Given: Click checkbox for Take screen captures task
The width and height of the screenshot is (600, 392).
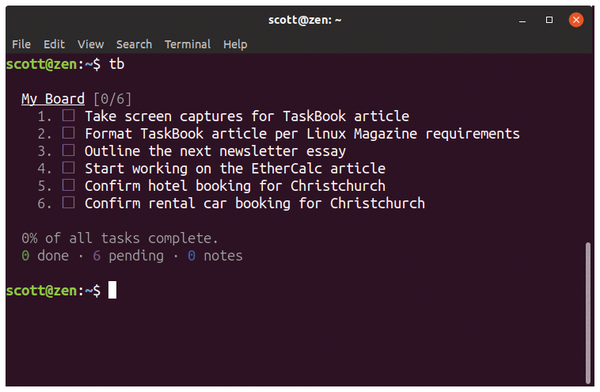Looking at the screenshot, I should [68, 115].
